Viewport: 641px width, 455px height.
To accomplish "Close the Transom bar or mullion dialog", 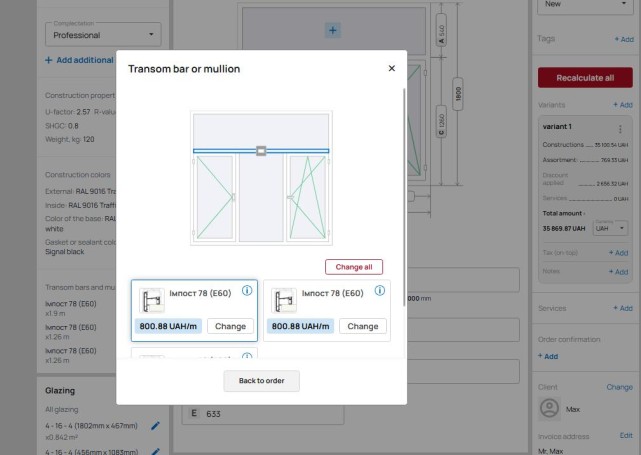I will pos(392,68).
